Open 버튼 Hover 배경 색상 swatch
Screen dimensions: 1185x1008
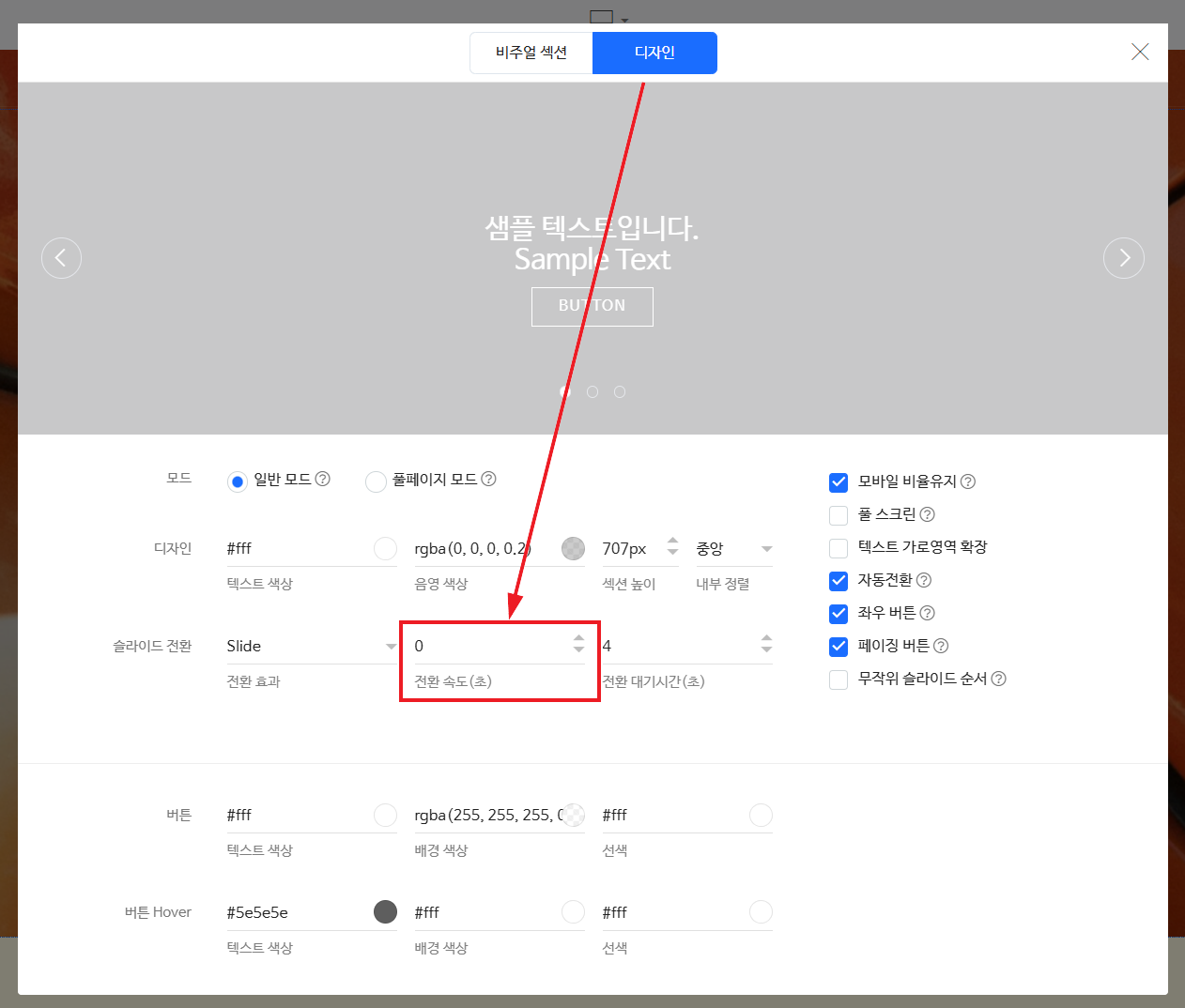pos(573,911)
